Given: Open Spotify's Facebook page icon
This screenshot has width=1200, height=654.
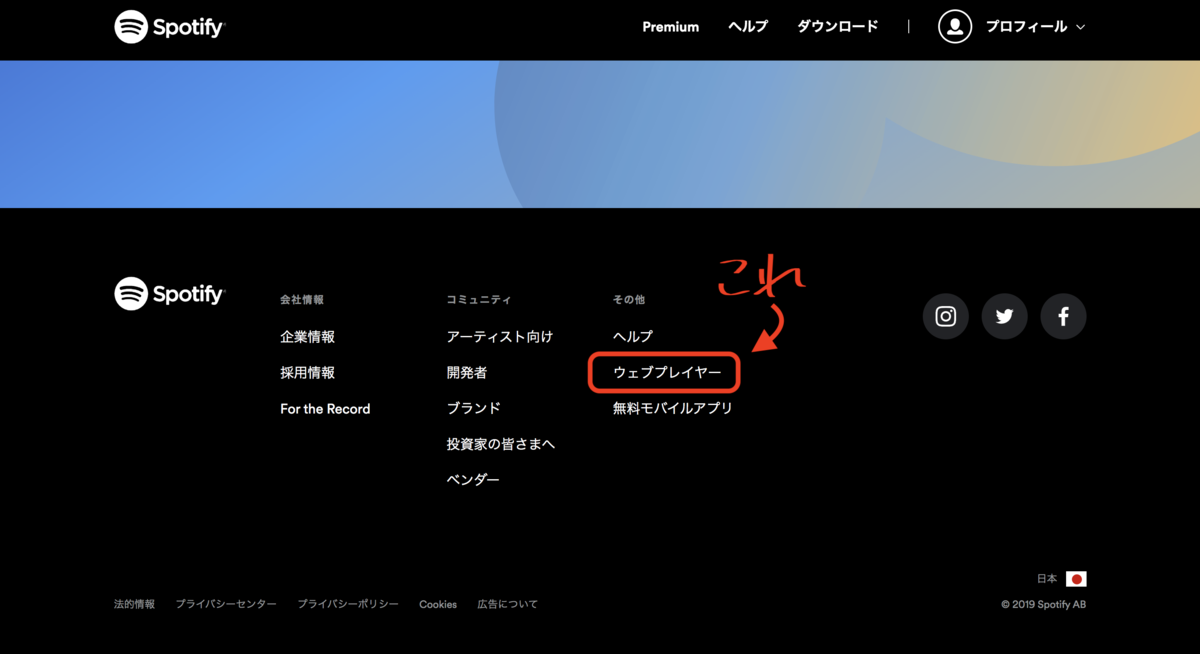Looking at the screenshot, I should coord(1063,317).
